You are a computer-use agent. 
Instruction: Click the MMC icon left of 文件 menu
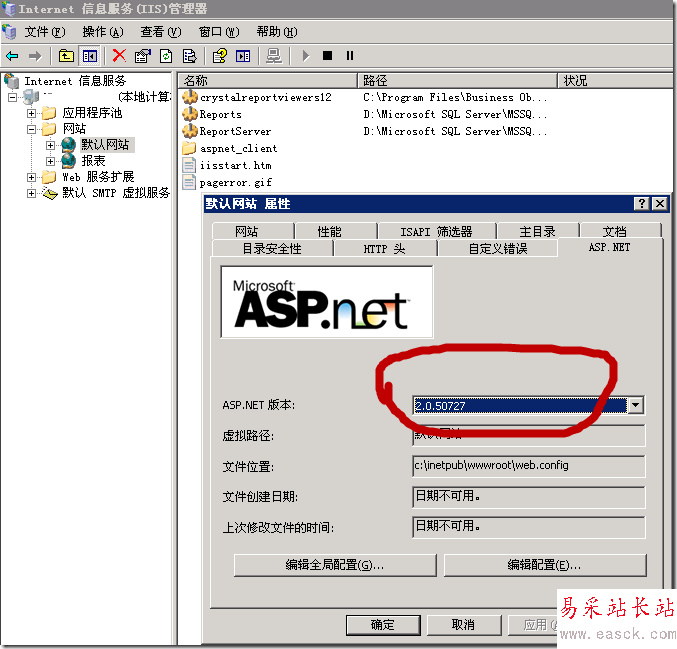9,32
